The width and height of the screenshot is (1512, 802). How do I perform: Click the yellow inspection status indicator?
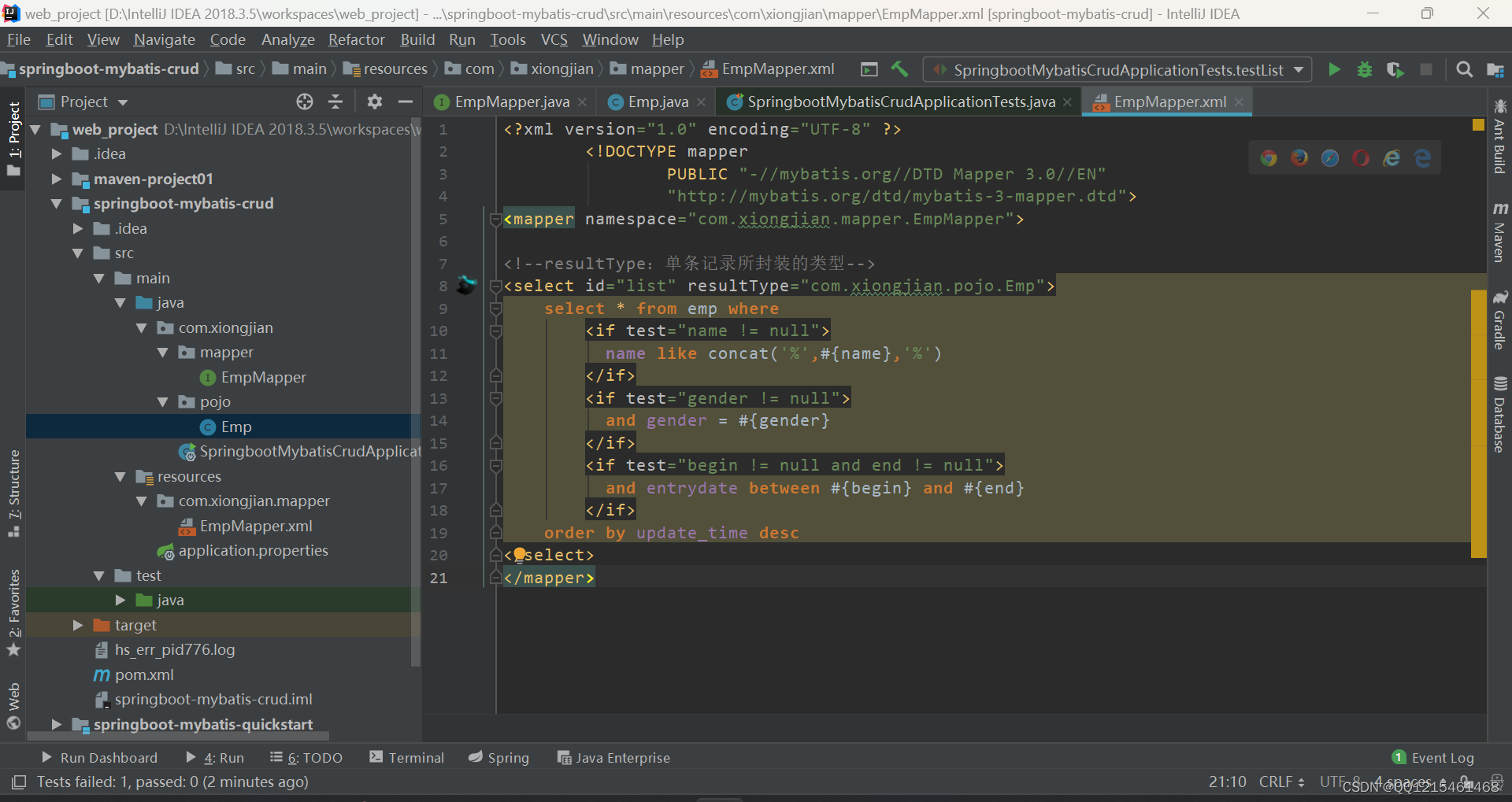(1478, 124)
